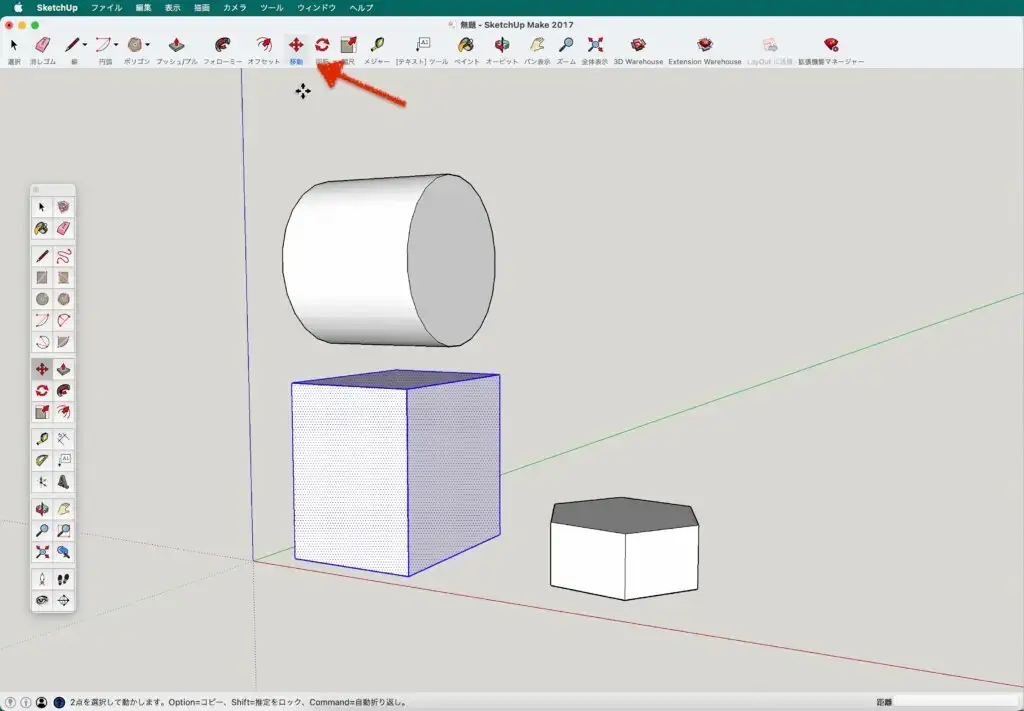Select the Freehand squiggle tool in floating palette
The width and height of the screenshot is (1024, 711).
63,256
